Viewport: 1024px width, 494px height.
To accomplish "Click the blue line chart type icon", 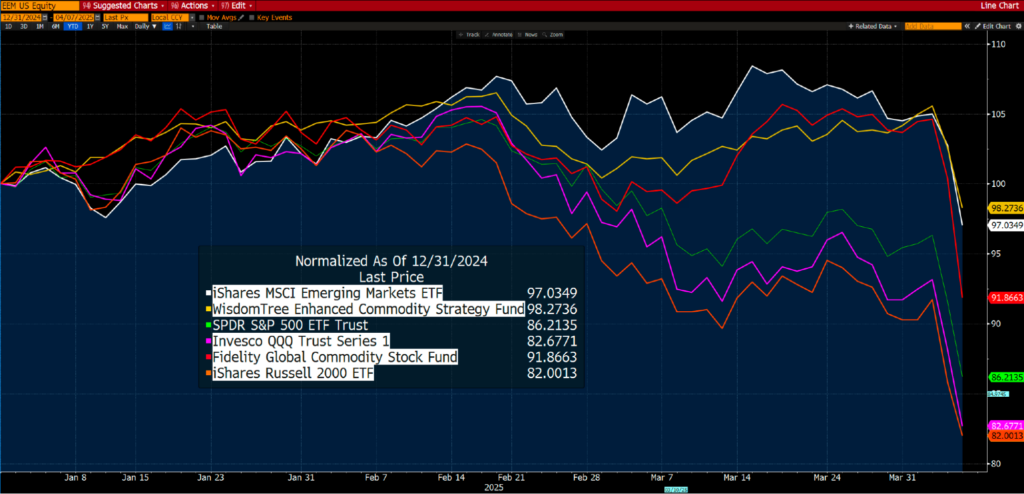I will click(x=168, y=27).
